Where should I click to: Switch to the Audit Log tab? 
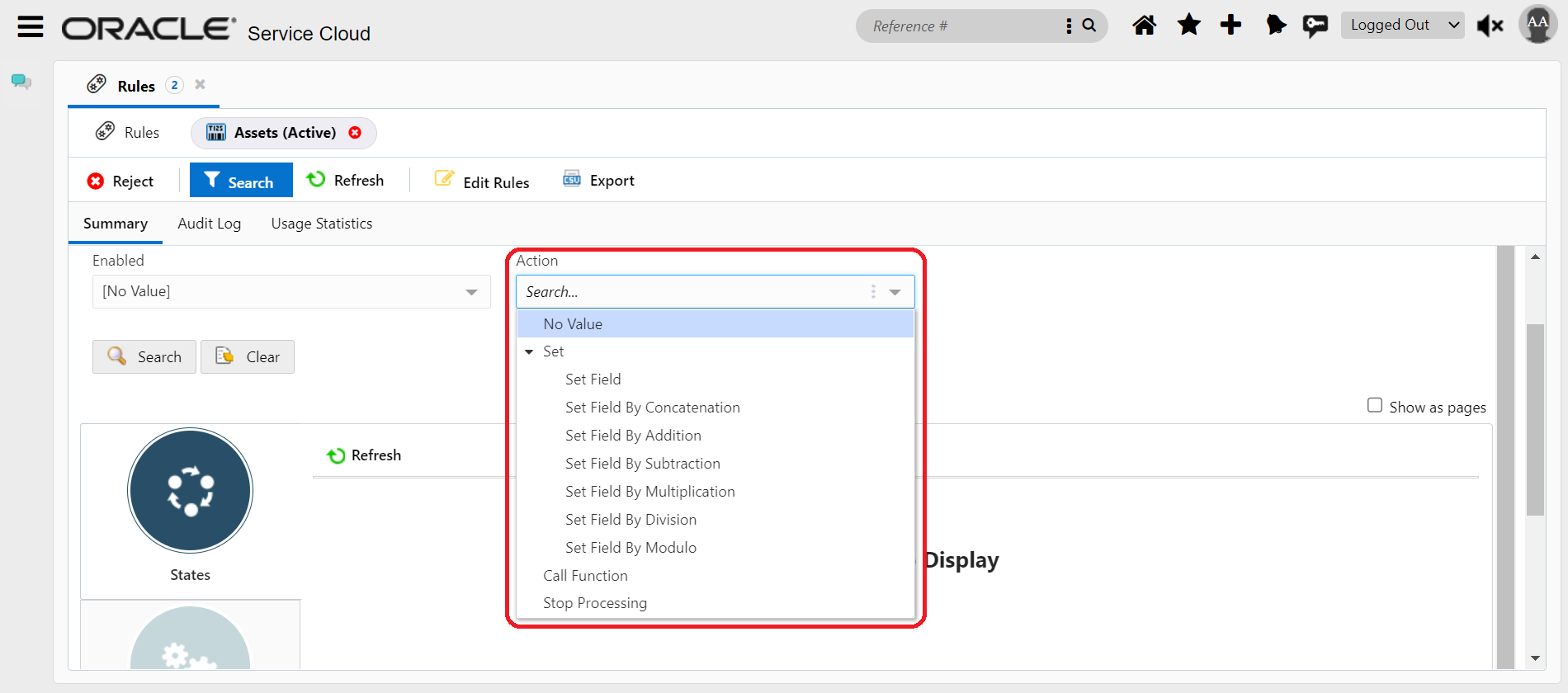tap(210, 224)
